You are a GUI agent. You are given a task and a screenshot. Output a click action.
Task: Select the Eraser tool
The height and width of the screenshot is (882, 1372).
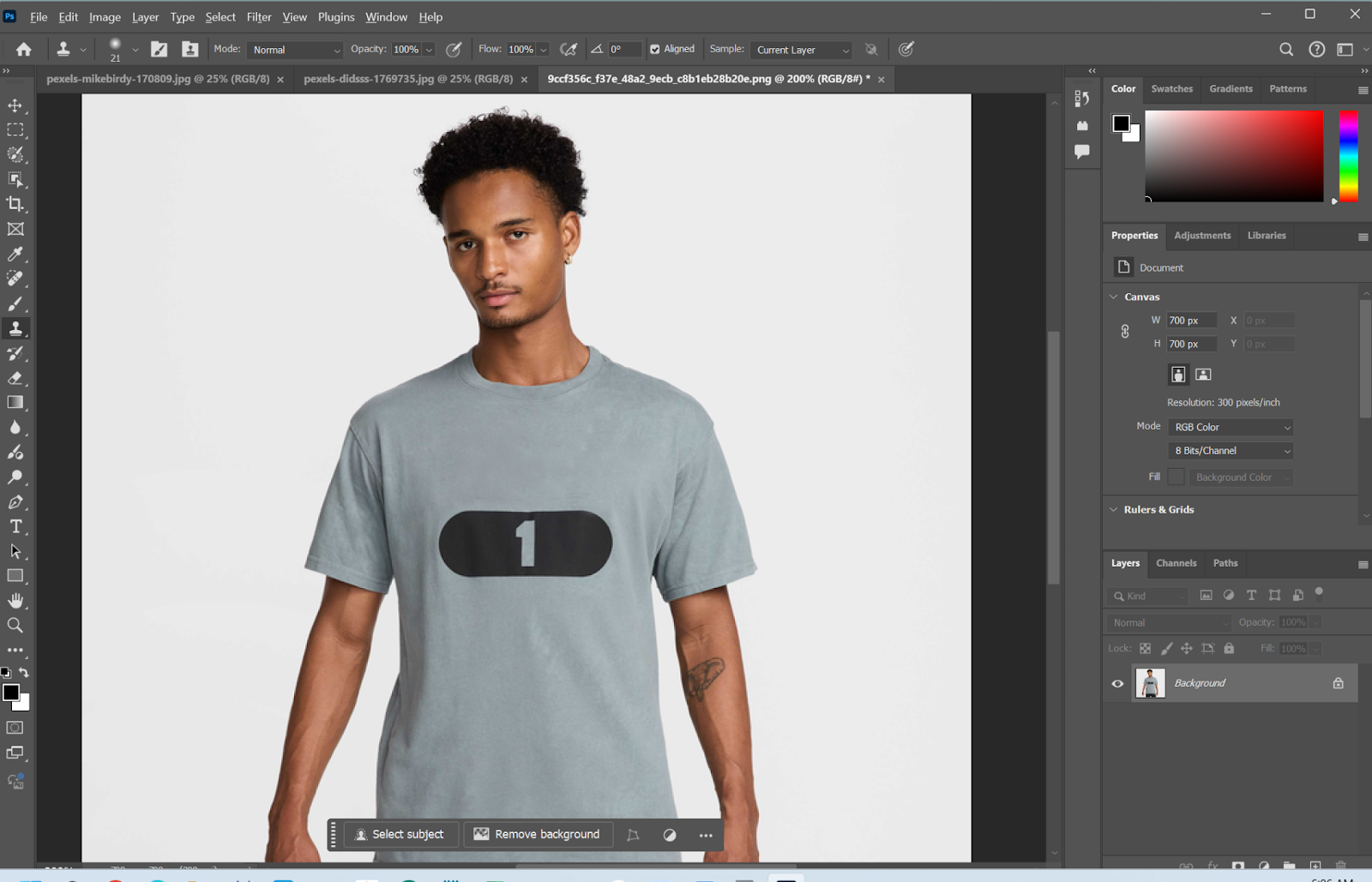tap(15, 378)
